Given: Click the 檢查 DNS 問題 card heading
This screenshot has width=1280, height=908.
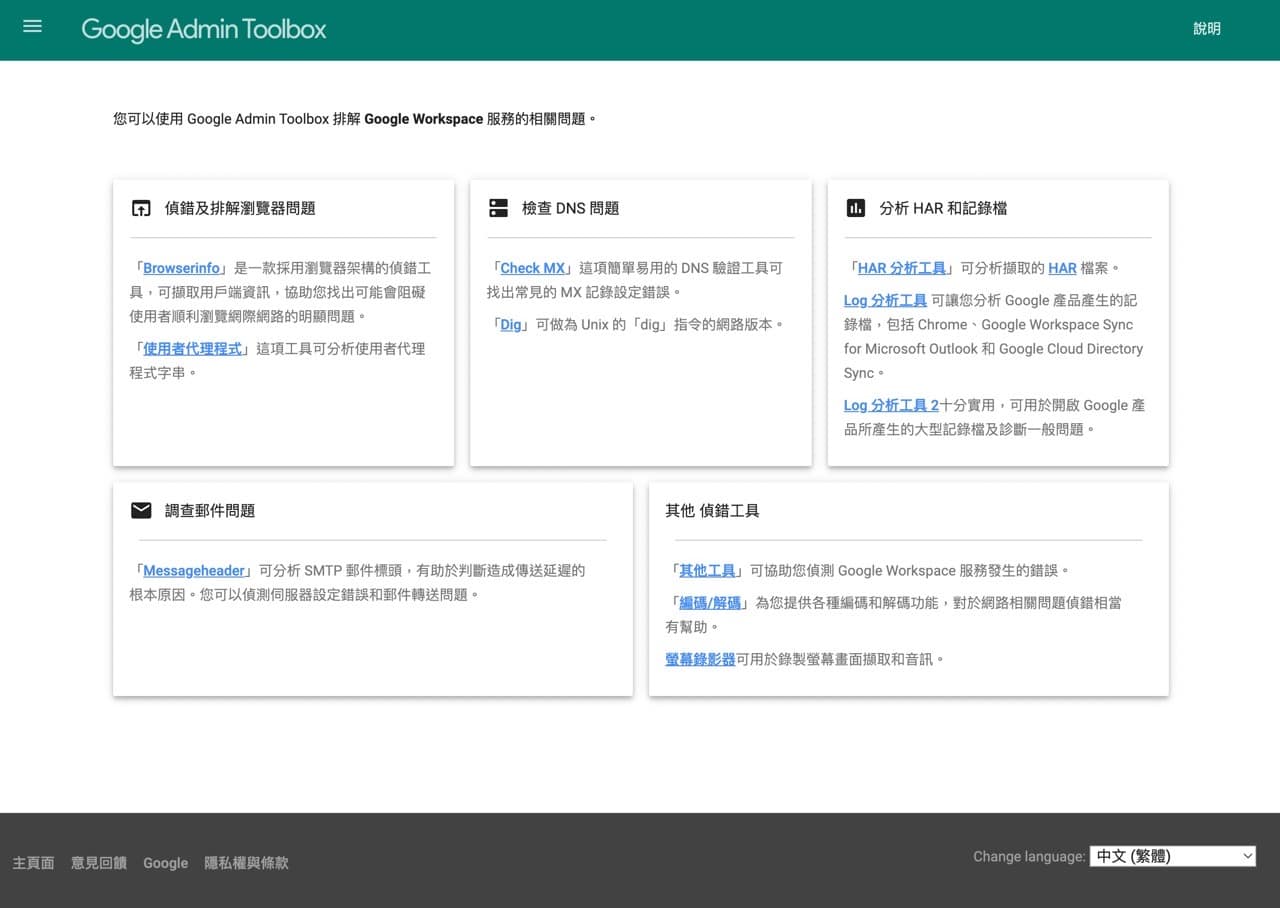Looking at the screenshot, I should point(571,208).
